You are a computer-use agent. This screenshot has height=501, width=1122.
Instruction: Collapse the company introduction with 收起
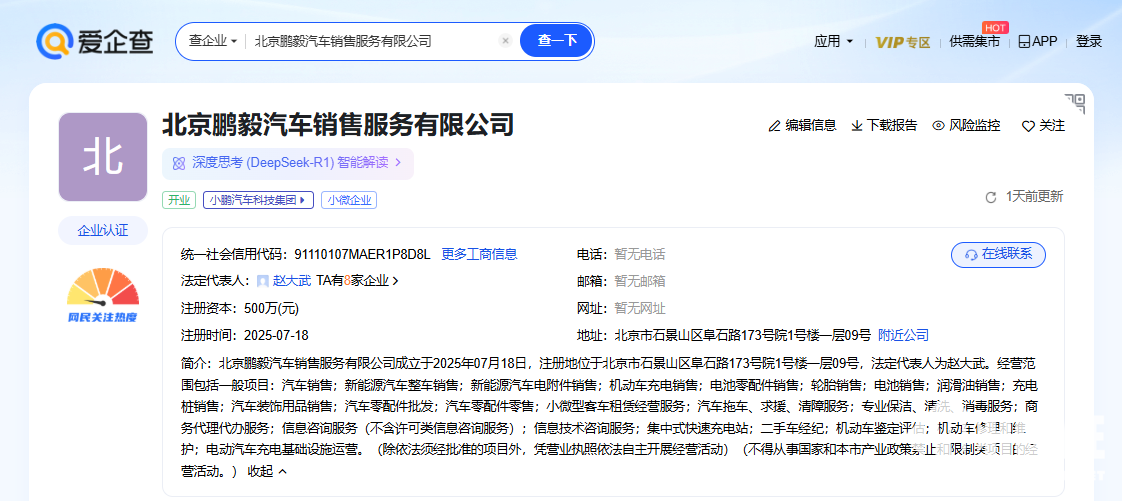coord(267,471)
